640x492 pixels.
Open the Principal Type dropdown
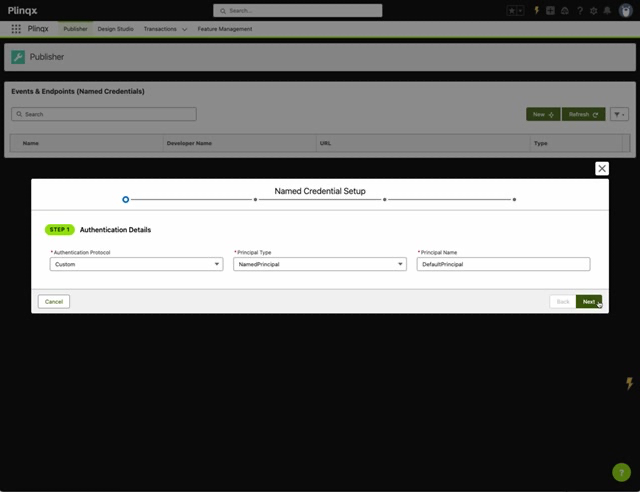click(320, 264)
